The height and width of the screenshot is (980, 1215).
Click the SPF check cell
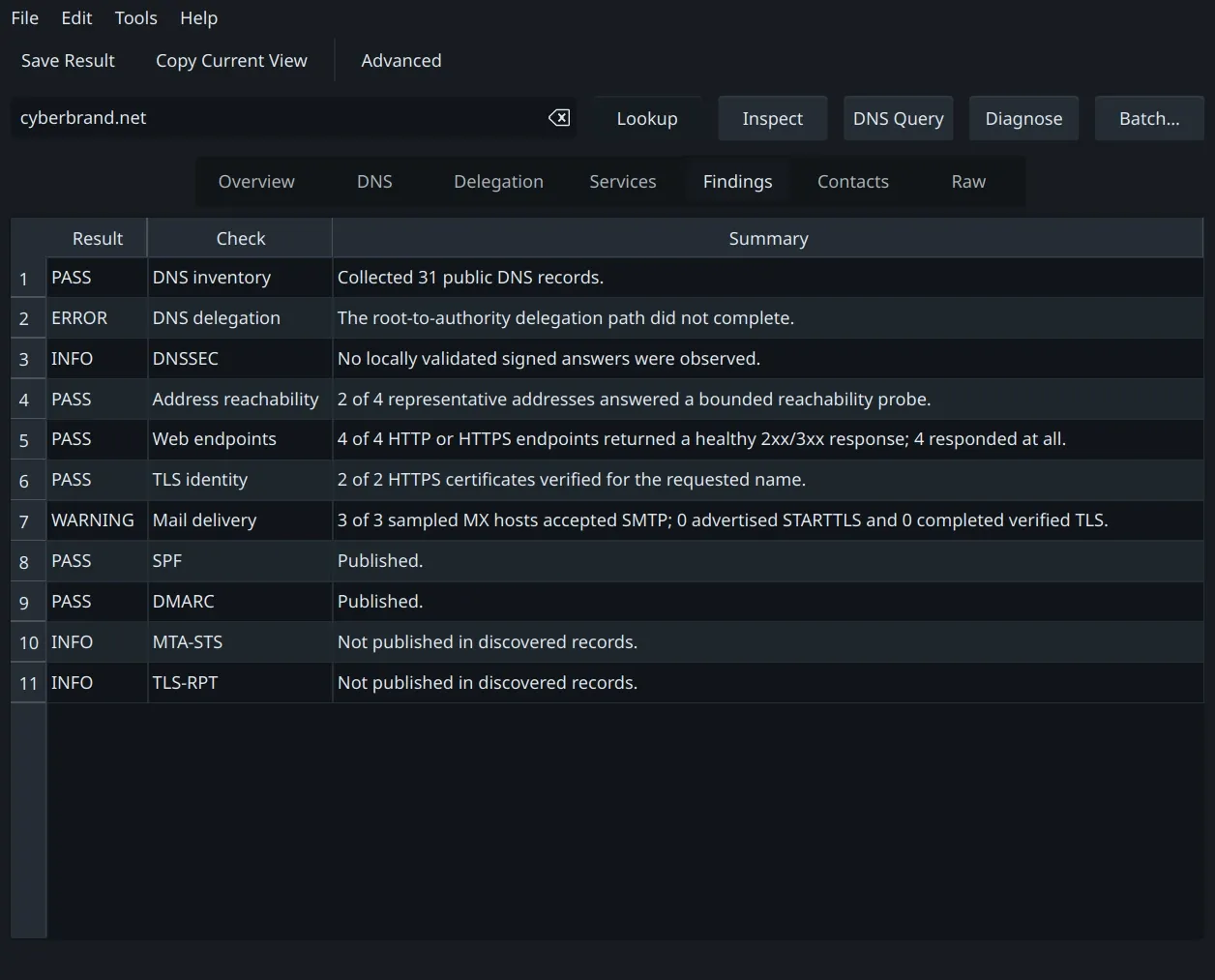[x=240, y=561]
